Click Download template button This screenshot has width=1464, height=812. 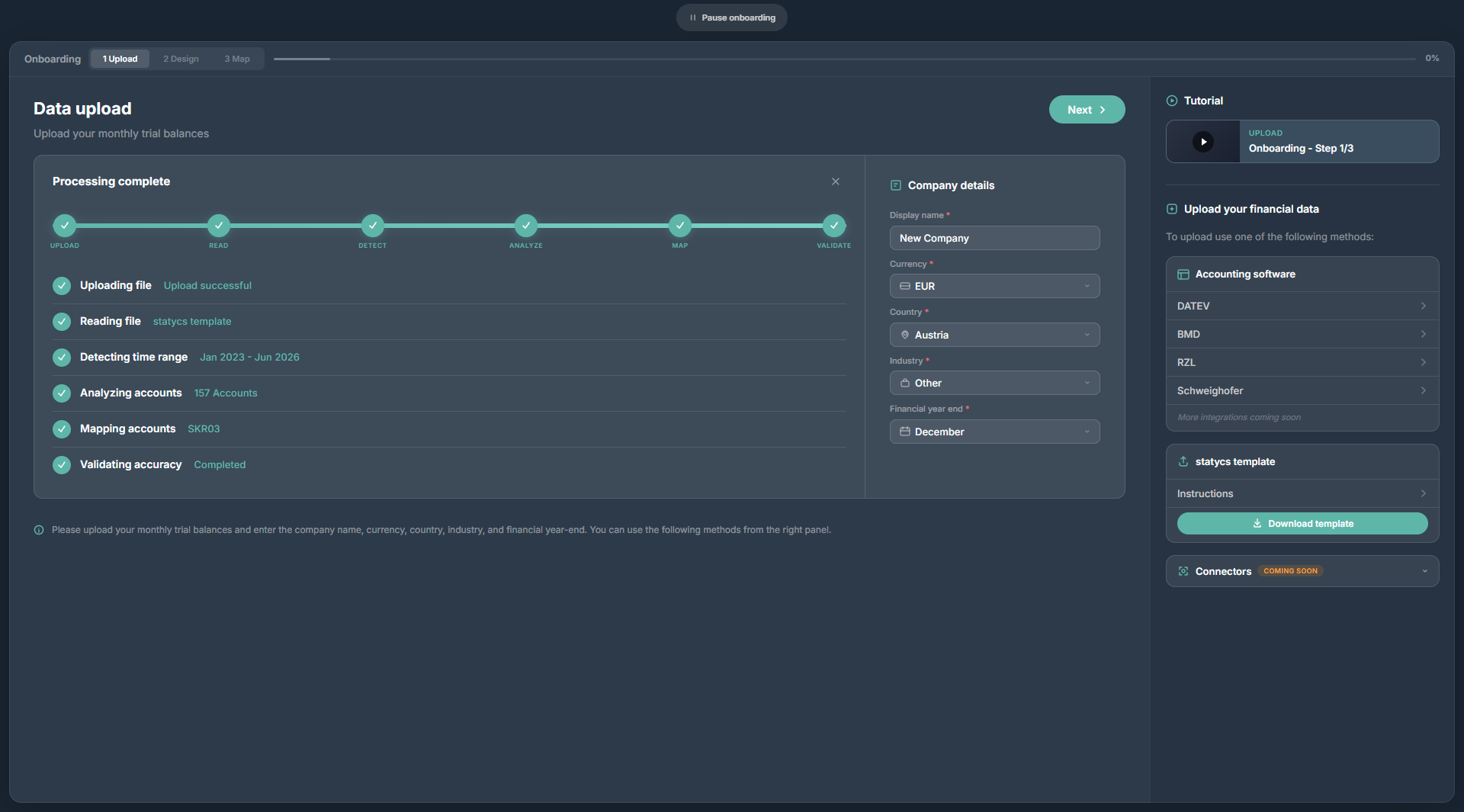tap(1302, 524)
